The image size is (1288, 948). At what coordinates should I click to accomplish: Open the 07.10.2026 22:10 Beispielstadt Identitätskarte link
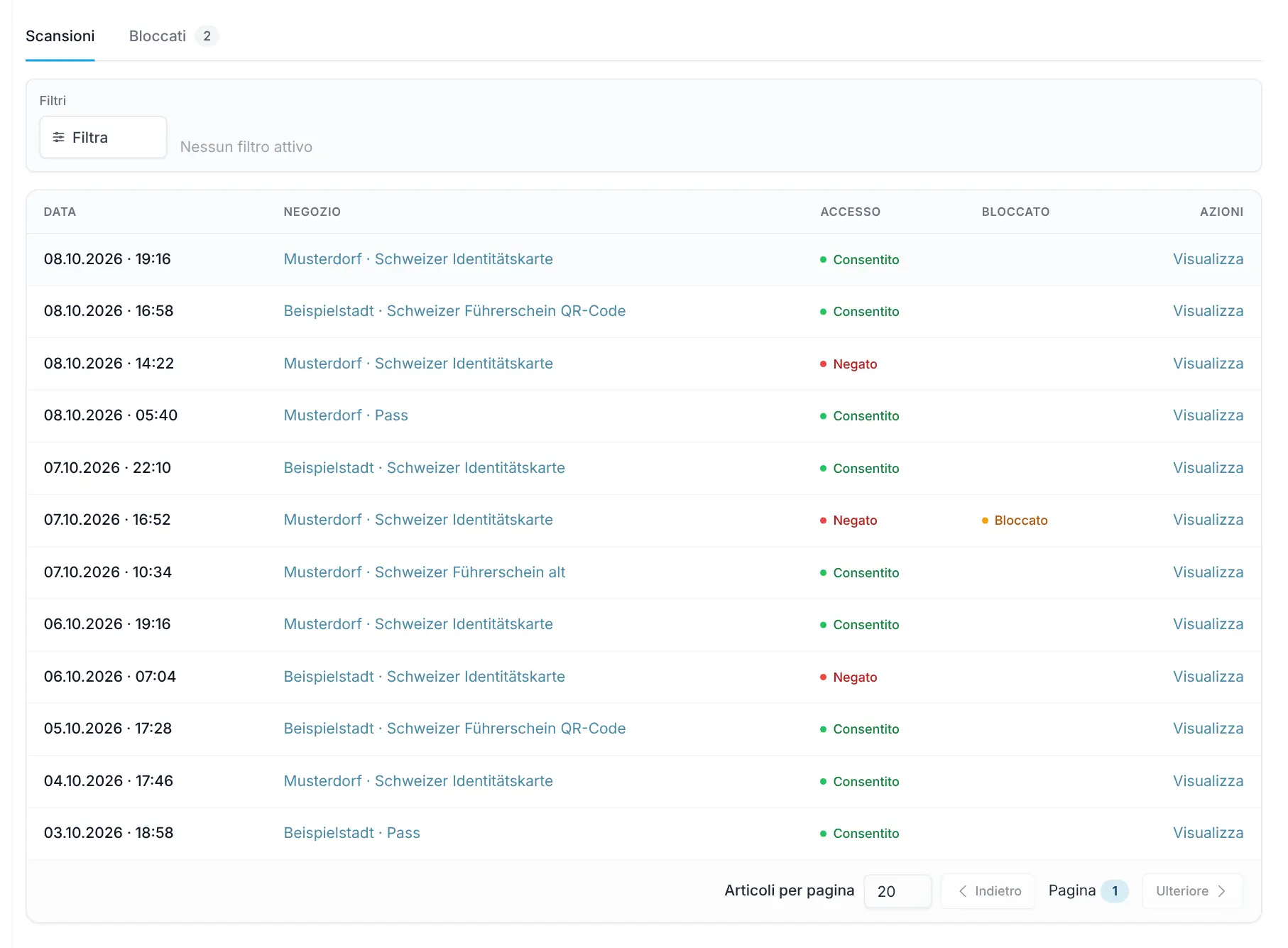click(424, 468)
